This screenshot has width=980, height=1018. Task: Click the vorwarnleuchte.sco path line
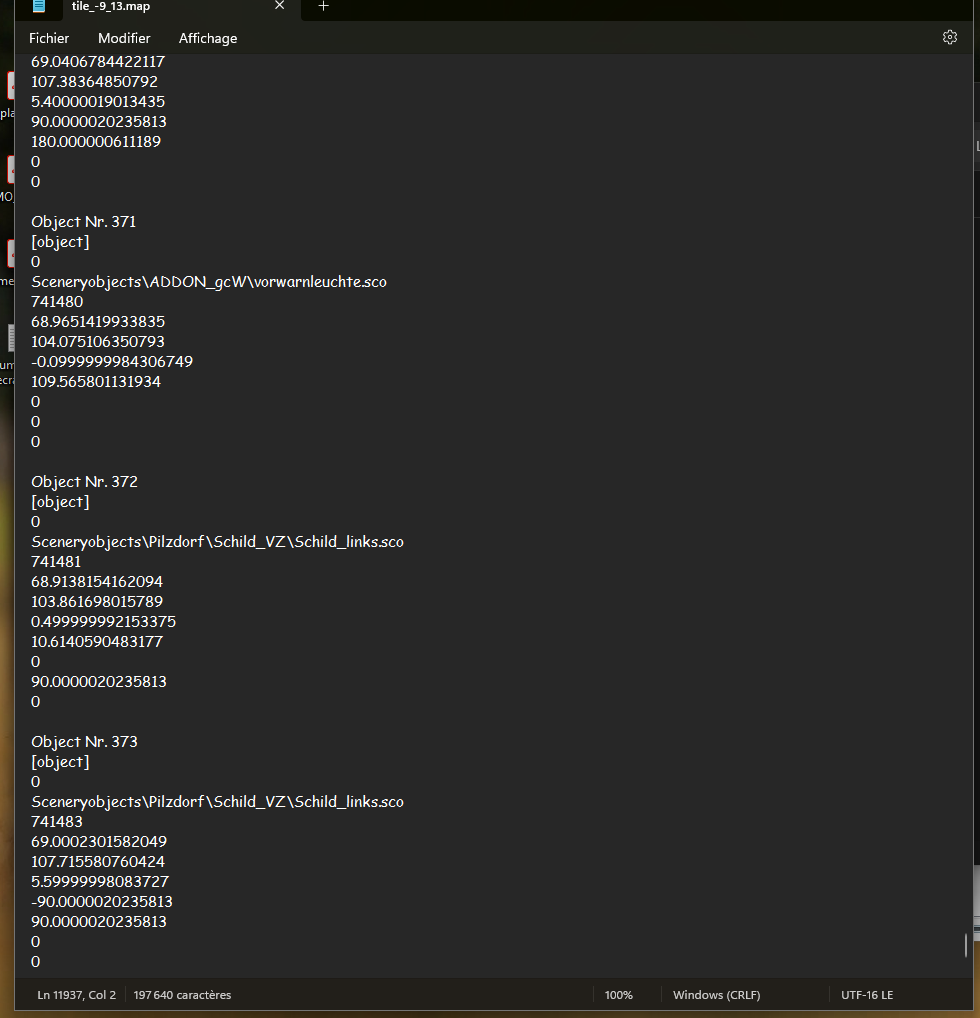208,282
